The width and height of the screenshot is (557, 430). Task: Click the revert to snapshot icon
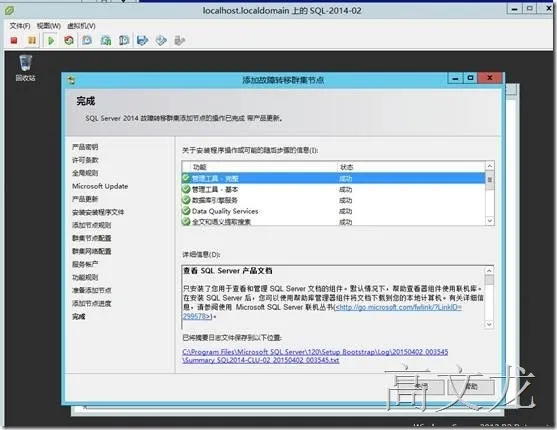point(106,41)
